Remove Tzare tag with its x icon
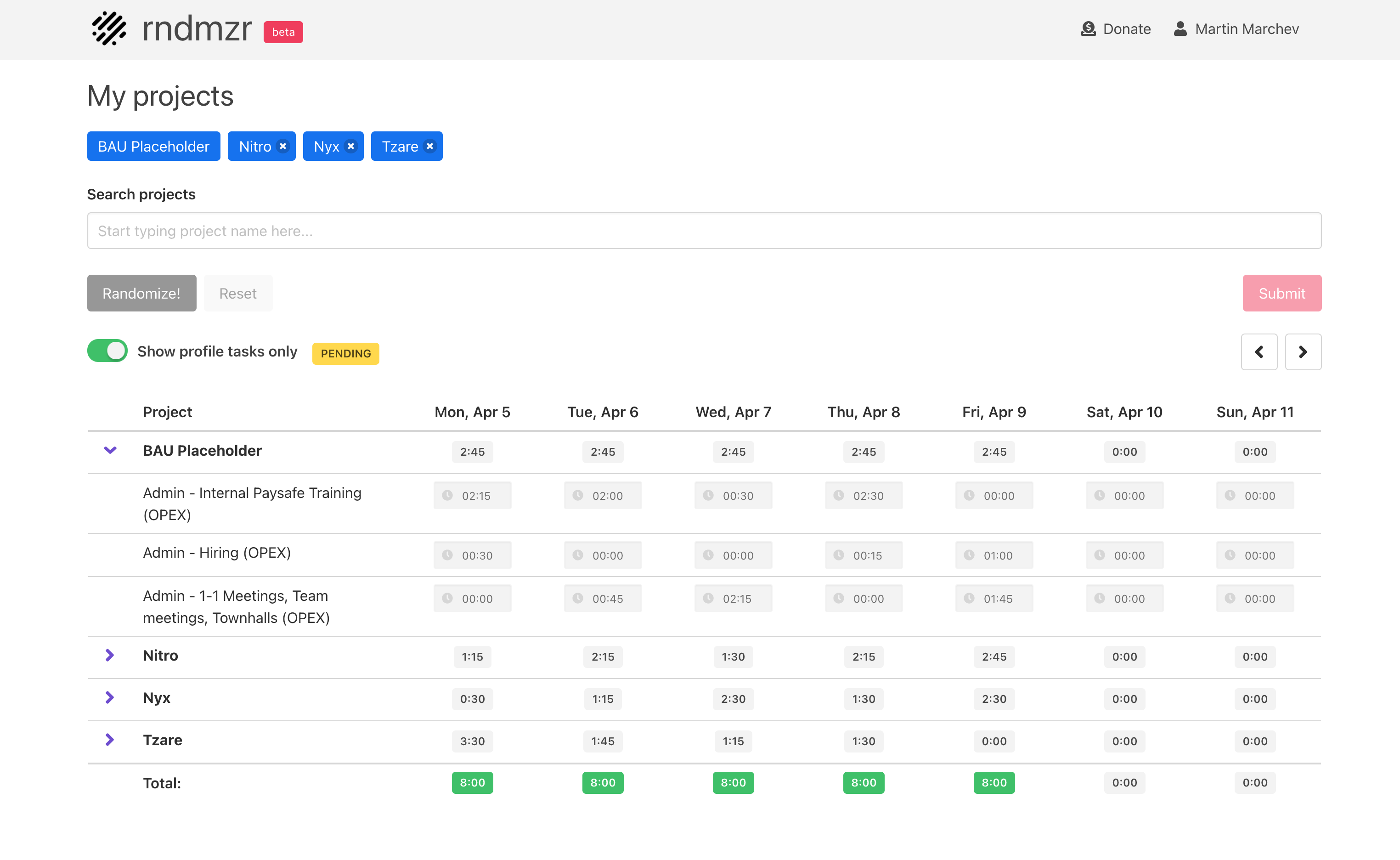This screenshot has height=860, width=1400. [430, 146]
